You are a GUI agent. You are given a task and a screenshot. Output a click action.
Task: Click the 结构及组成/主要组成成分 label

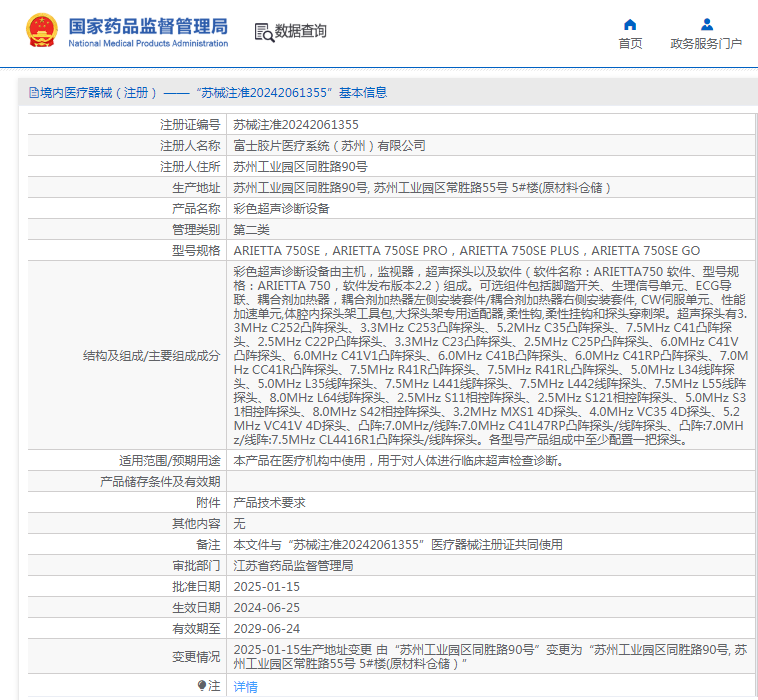[152, 356]
